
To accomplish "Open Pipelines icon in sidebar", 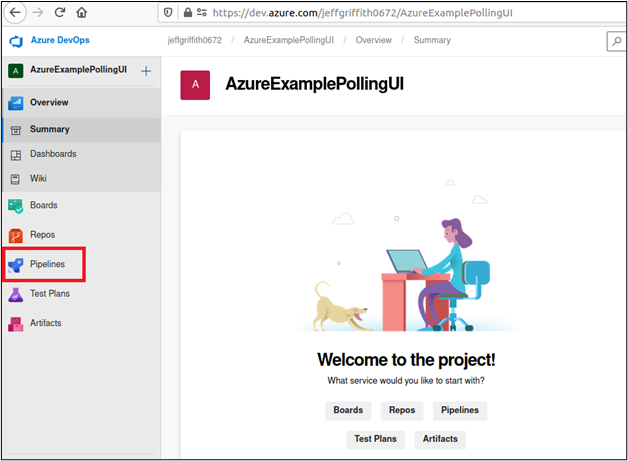I will point(16,265).
